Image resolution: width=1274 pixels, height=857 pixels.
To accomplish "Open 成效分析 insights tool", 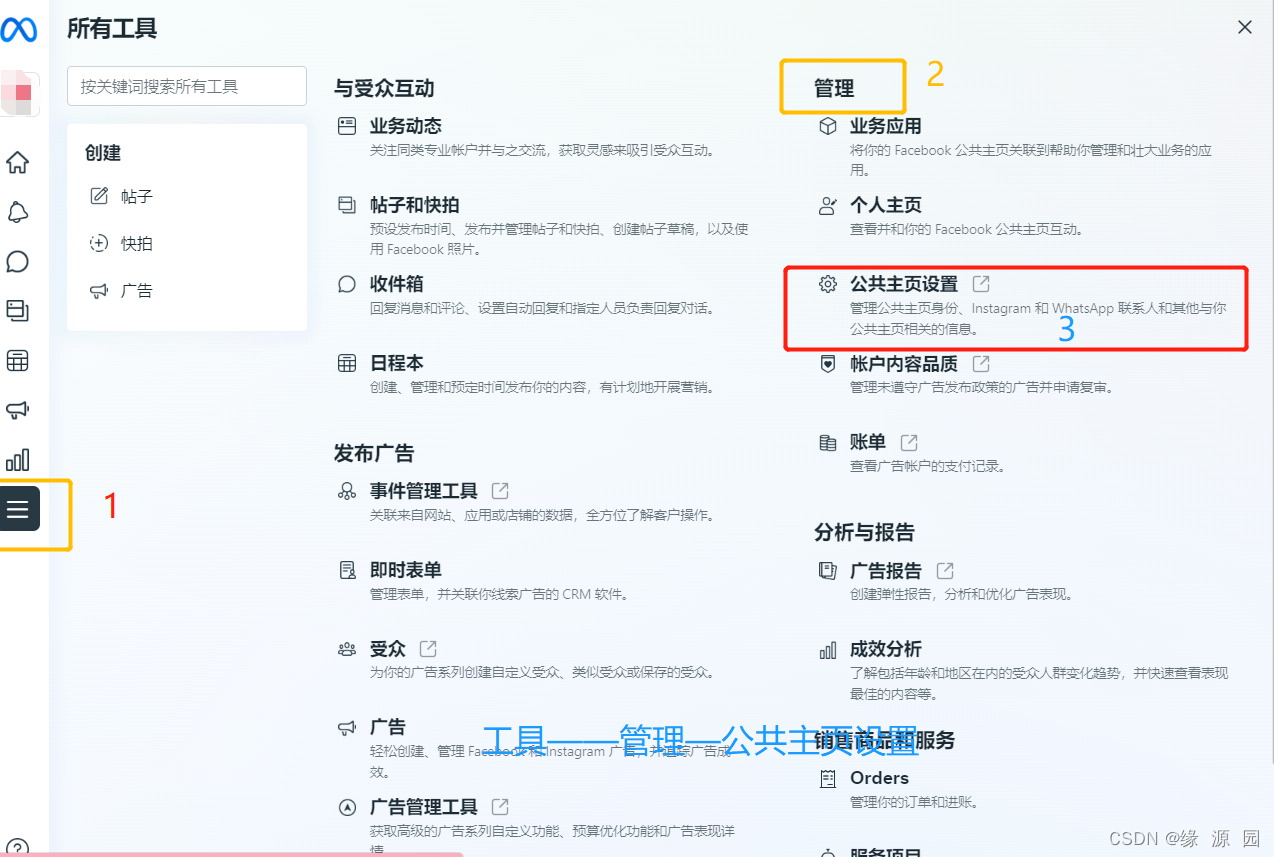I will [886, 649].
